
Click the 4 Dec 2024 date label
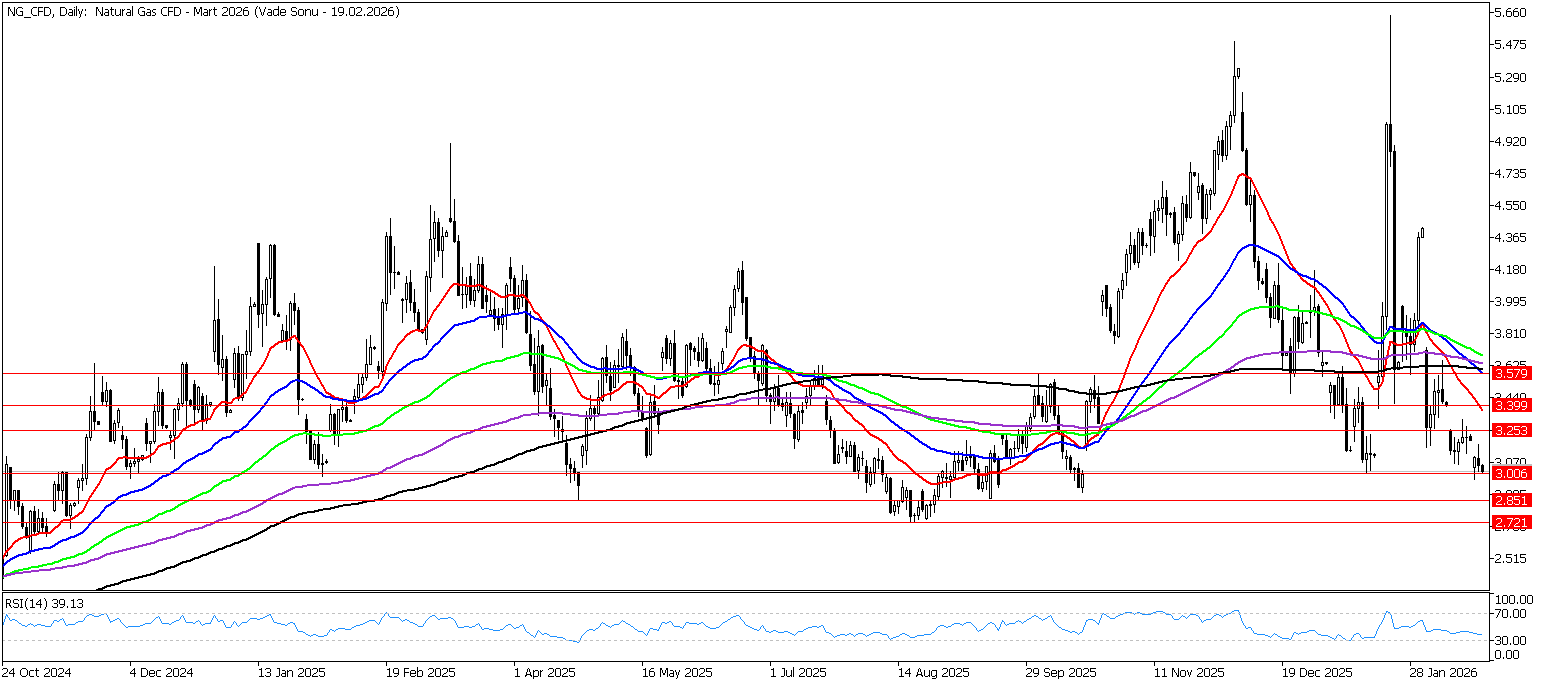click(x=163, y=673)
